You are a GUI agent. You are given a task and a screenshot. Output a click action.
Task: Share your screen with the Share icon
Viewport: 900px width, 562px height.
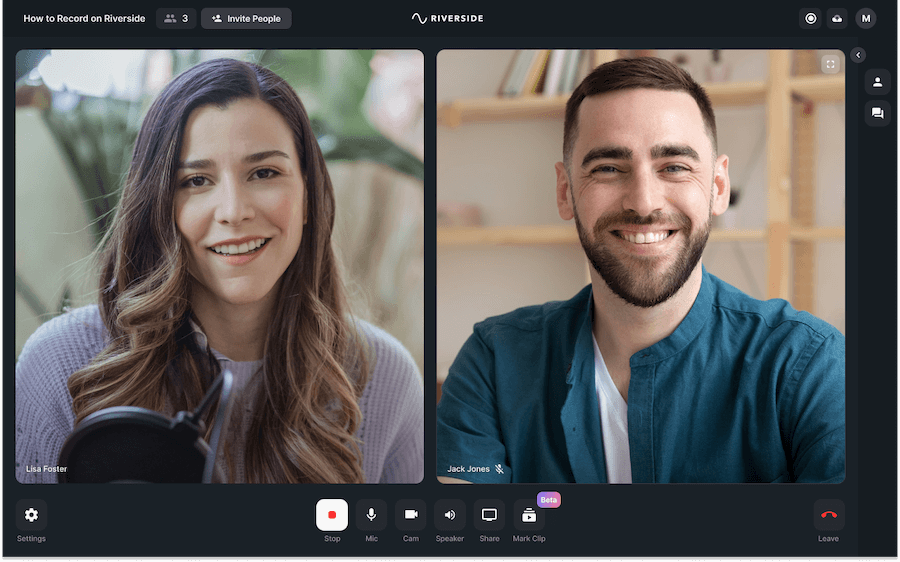489,514
